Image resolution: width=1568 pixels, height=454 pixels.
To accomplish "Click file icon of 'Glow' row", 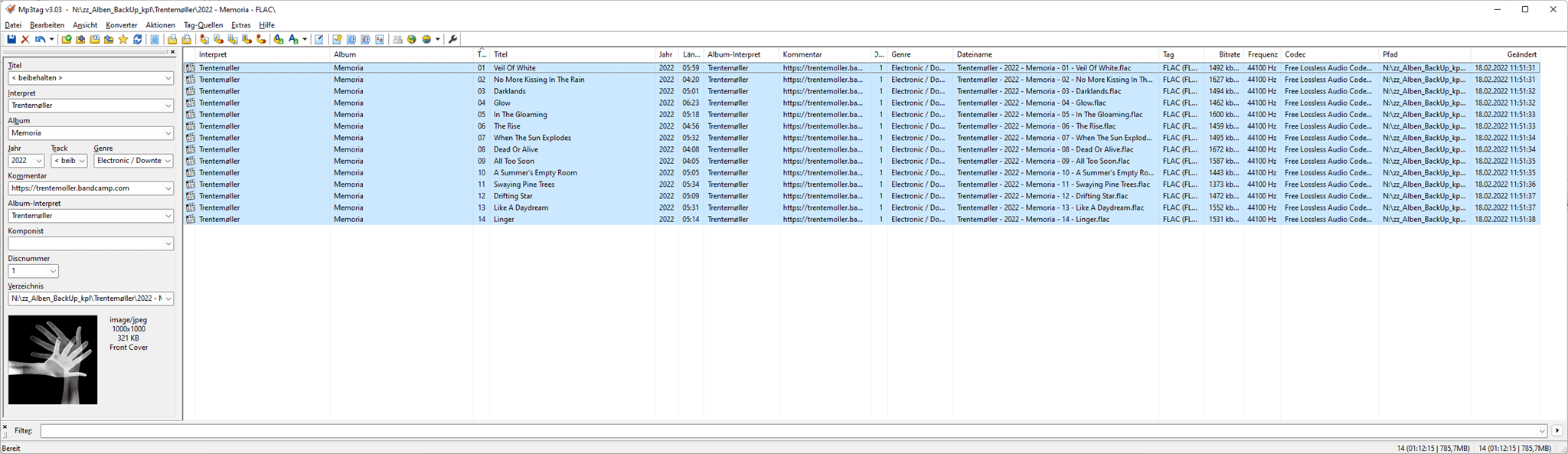I will click(x=191, y=103).
